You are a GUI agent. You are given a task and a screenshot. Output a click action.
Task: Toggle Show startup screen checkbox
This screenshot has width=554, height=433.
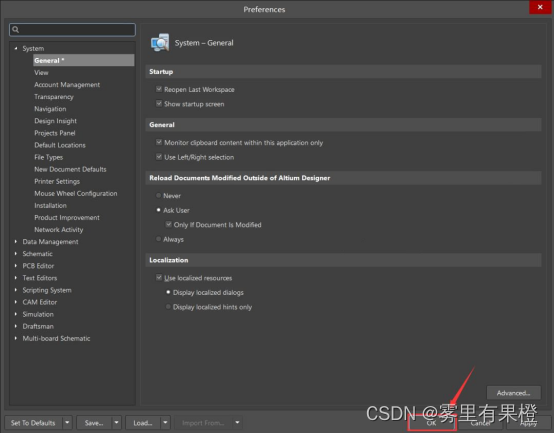point(159,104)
